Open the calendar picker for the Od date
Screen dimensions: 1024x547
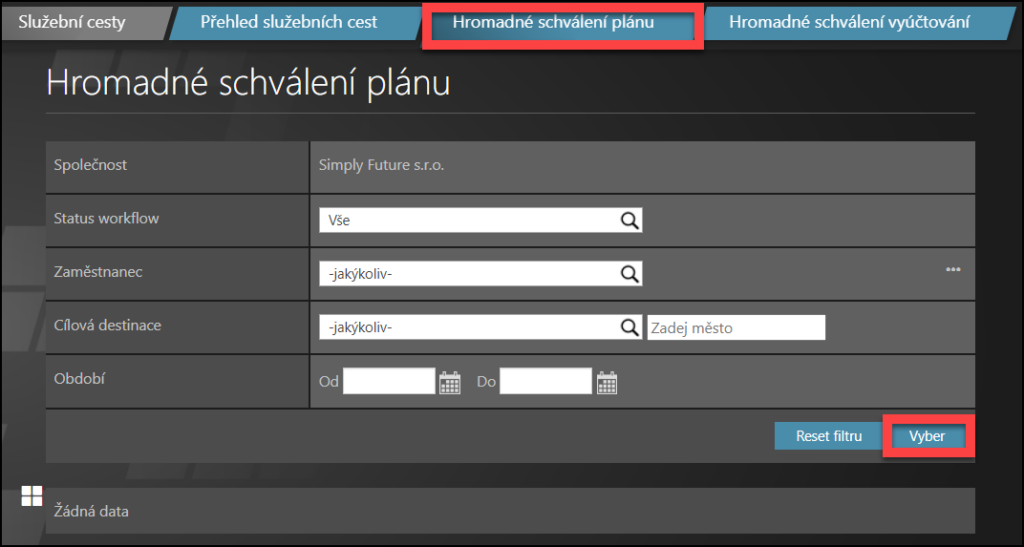coord(450,382)
